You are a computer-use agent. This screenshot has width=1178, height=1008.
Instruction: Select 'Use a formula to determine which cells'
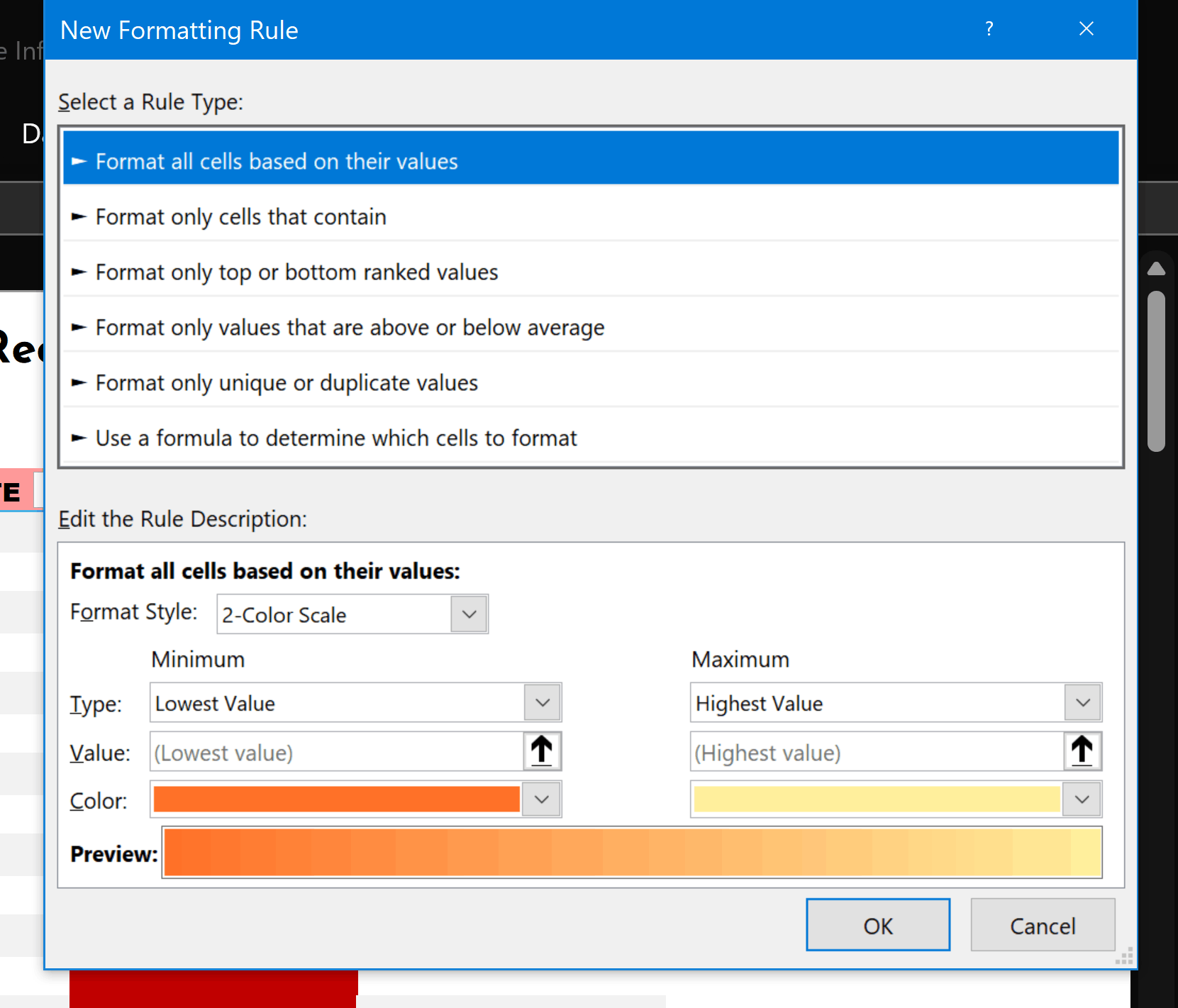coord(335,438)
